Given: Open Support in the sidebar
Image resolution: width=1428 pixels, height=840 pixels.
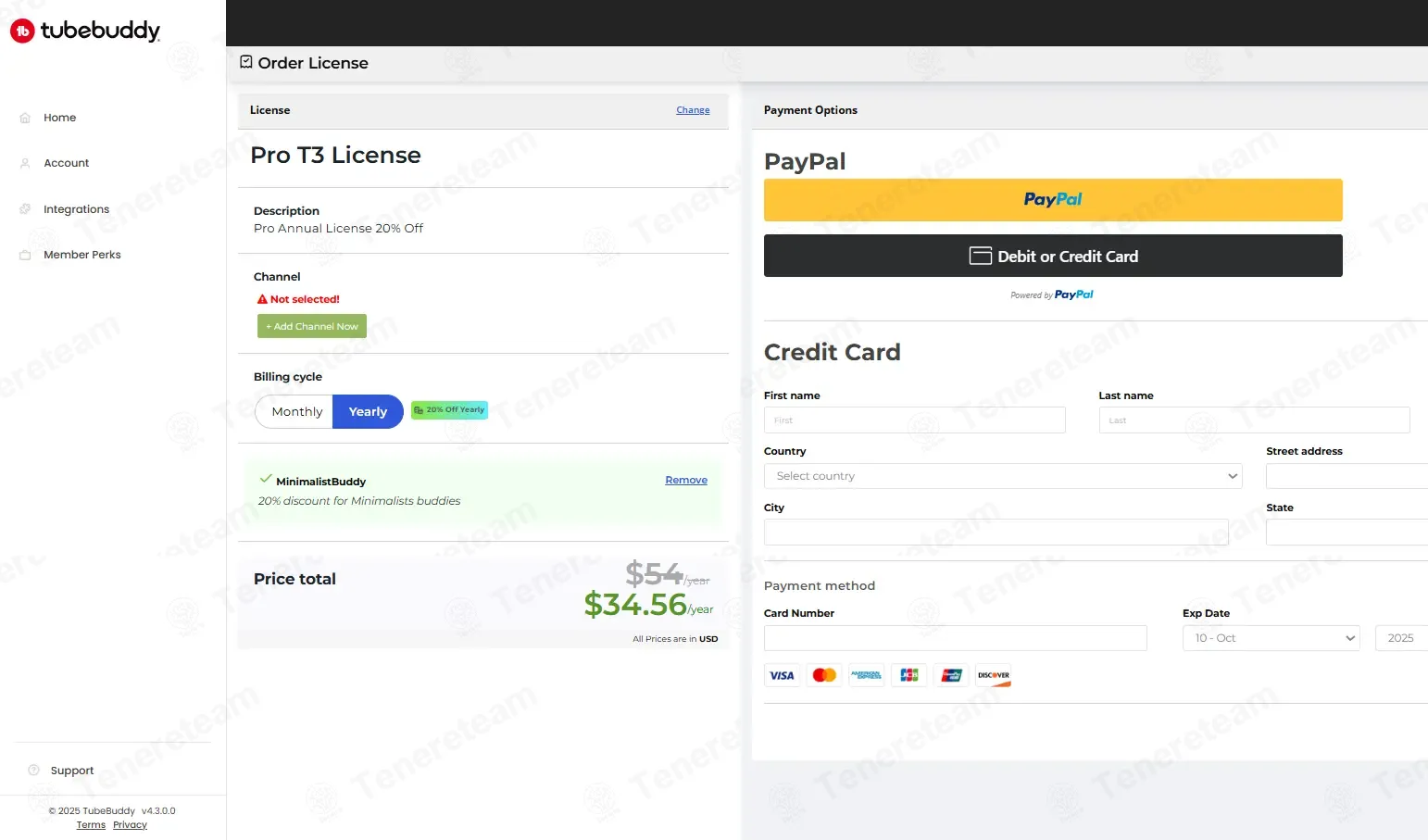Looking at the screenshot, I should [72, 771].
